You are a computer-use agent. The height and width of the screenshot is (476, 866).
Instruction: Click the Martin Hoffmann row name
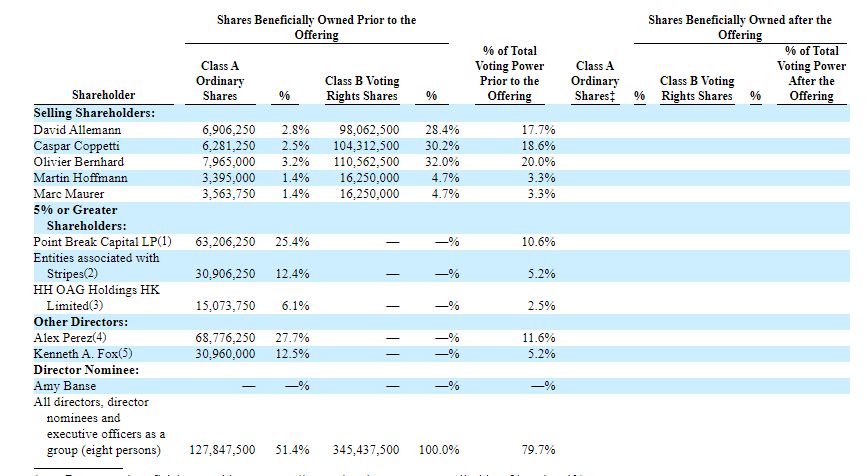pos(79,178)
